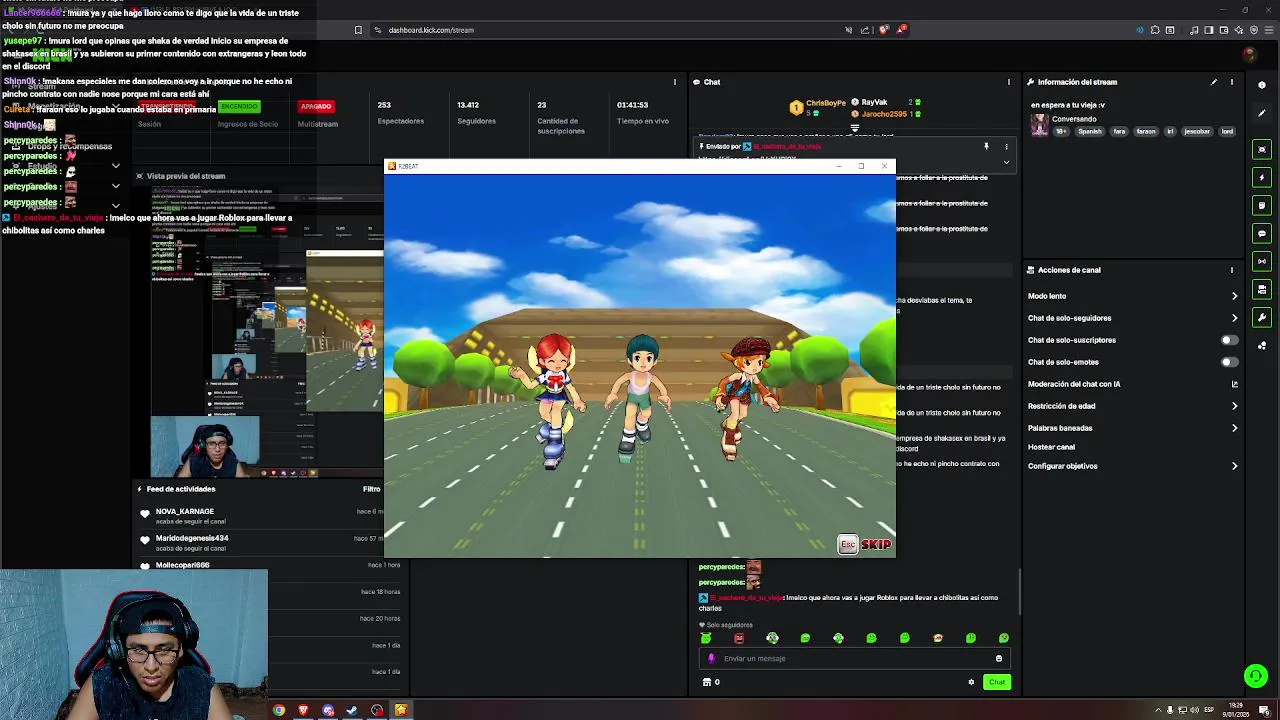Image resolution: width=1280 pixels, height=720 pixels.
Task: Toggle the stream preview frame sidebar icon
Action: coord(1262,149)
